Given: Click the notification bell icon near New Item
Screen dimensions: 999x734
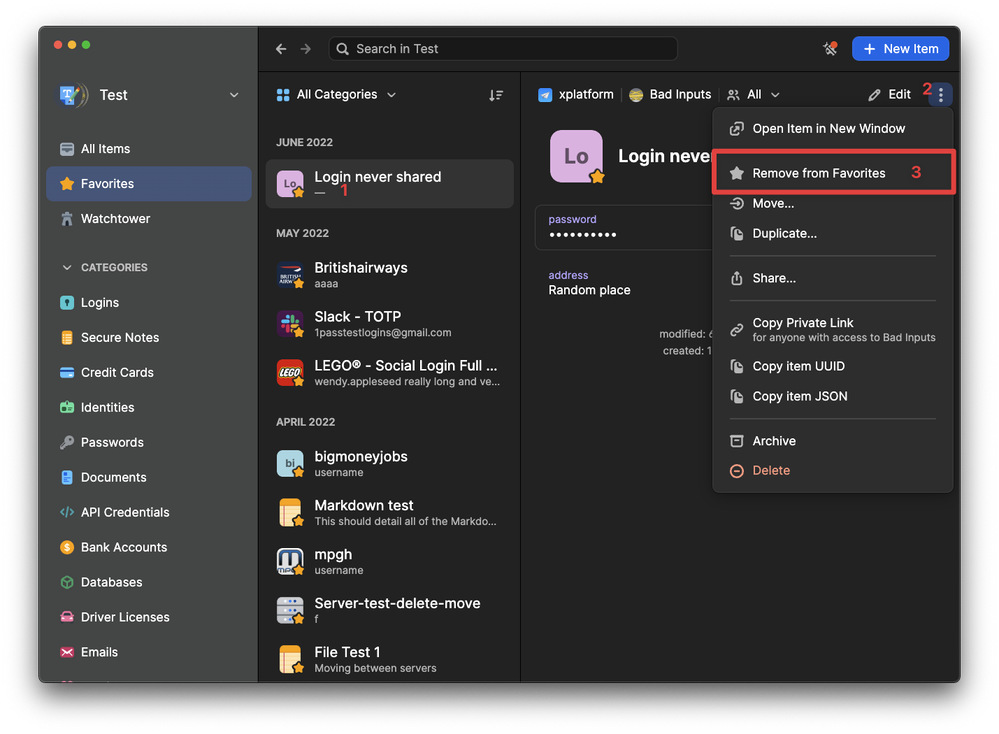Looking at the screenshot, I should tap(829, 49).
